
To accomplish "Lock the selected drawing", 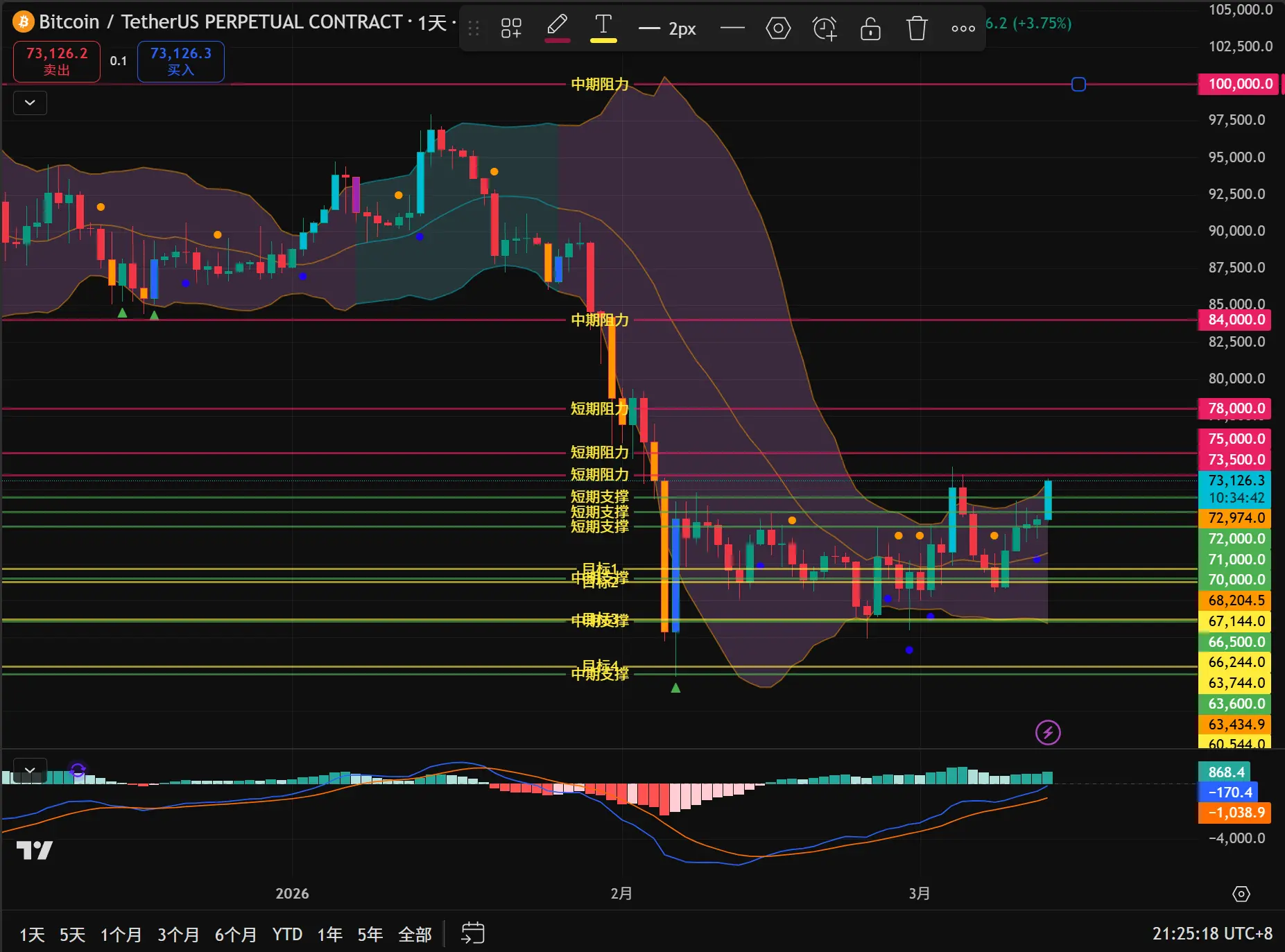I will coord(870,28).
